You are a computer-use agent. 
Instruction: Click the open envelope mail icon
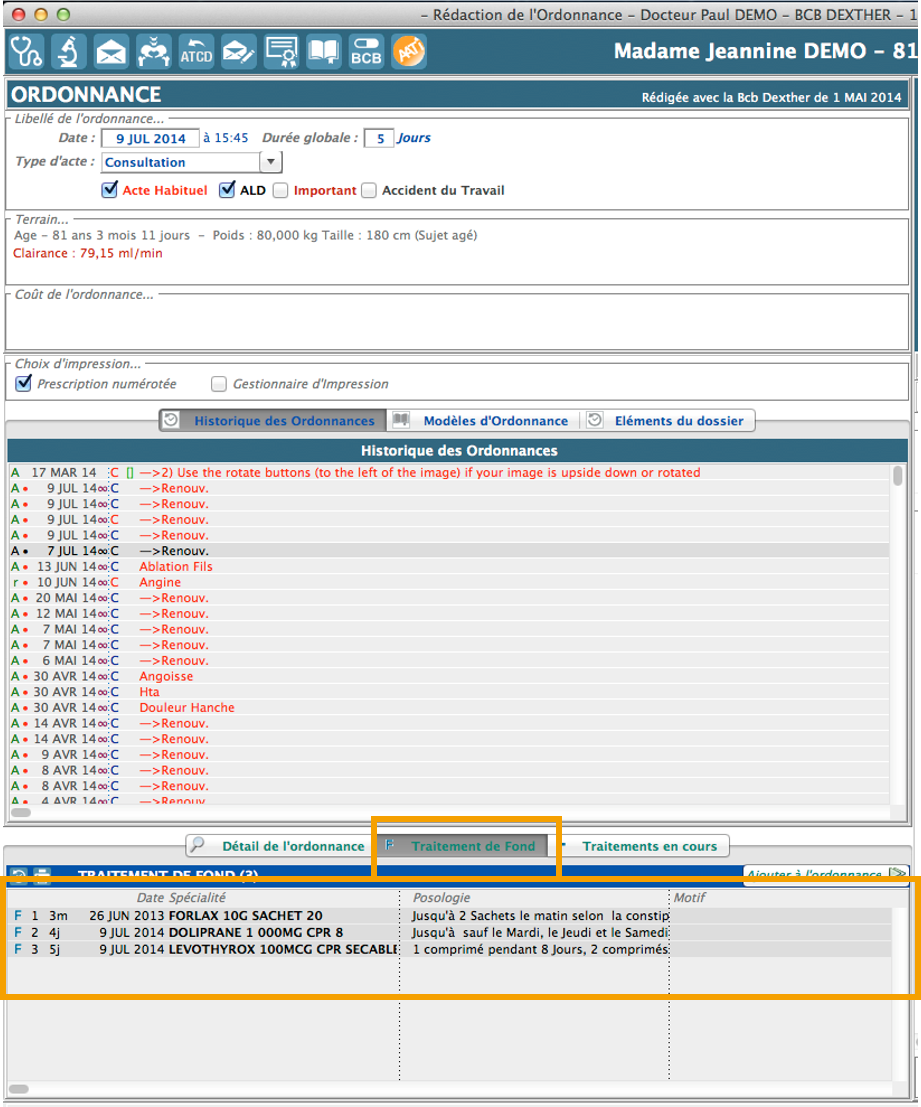tap(111, 51)
